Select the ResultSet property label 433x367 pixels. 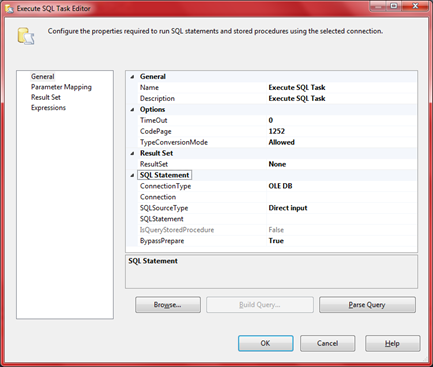tap(154, 164)
